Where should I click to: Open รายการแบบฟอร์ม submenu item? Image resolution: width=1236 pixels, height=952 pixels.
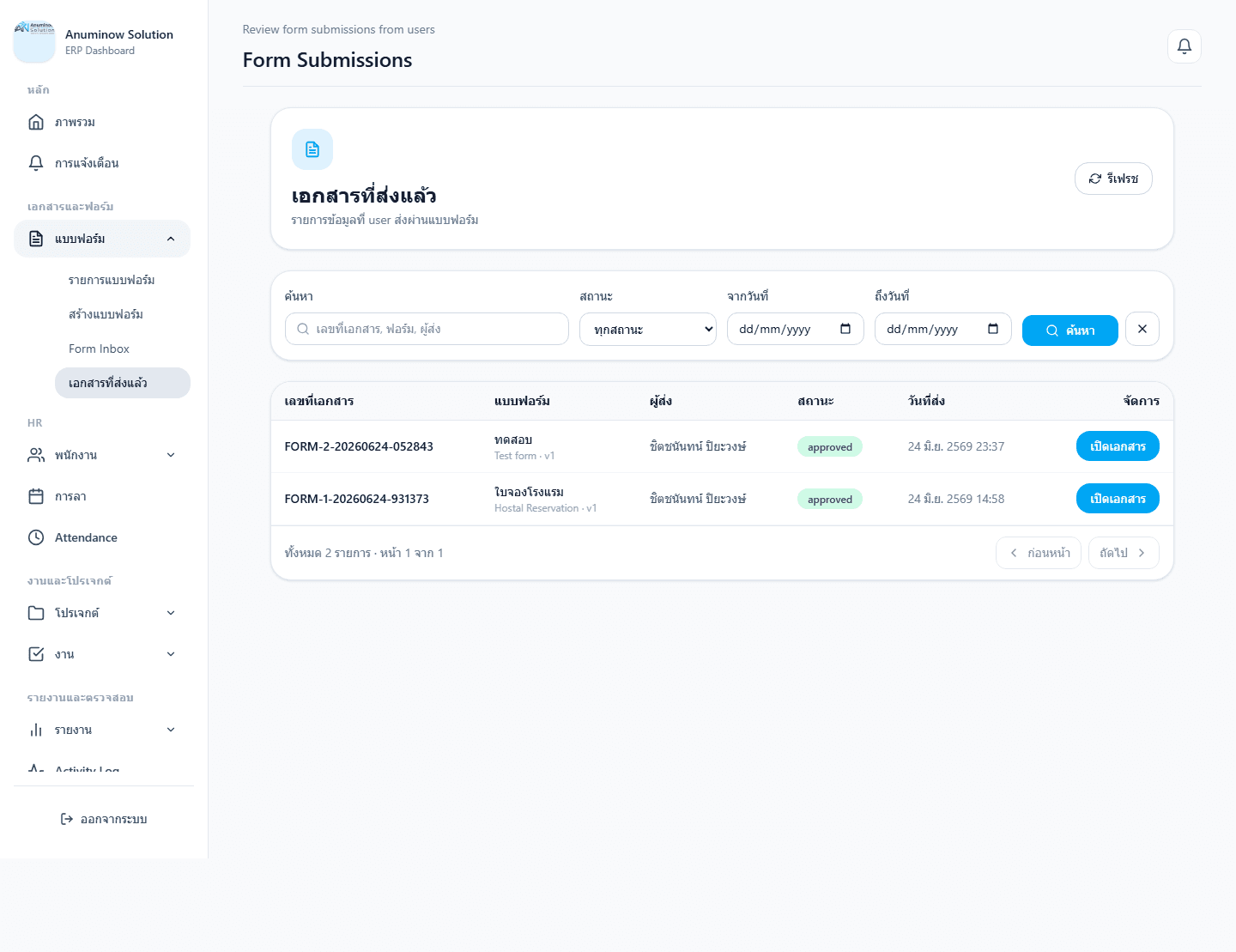(x=123, y=280)
